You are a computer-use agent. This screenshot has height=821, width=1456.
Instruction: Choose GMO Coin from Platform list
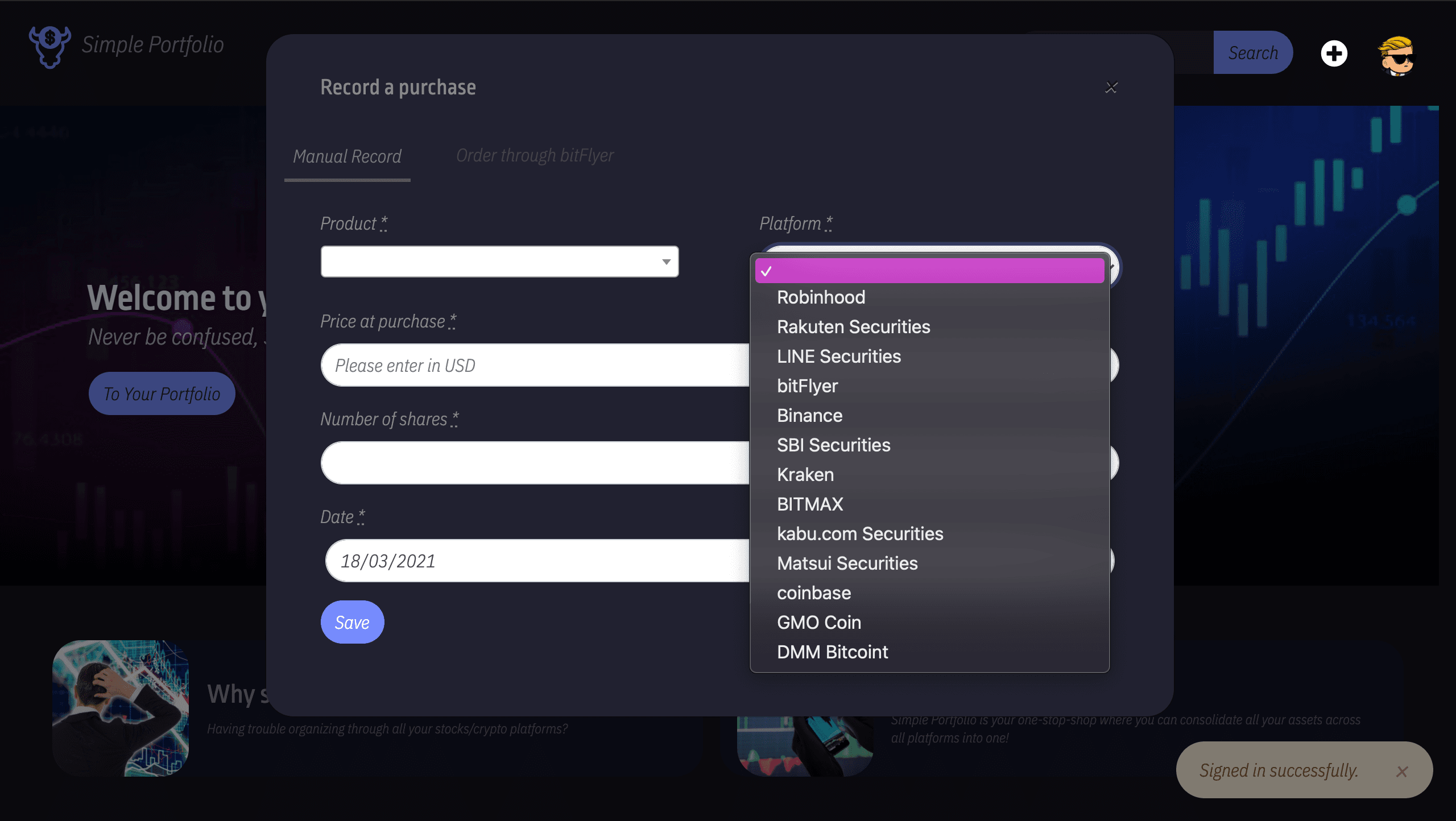[929, 623]
